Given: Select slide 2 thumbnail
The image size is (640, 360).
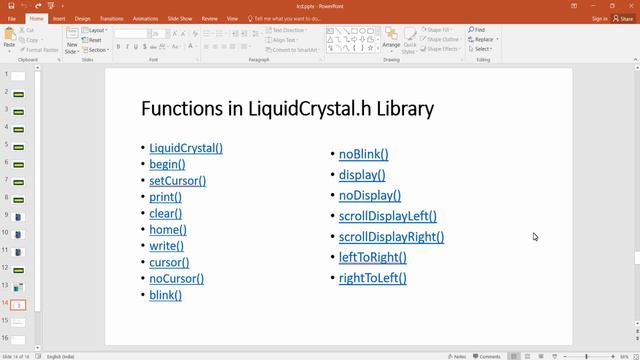Looking at the screenshot, I should (x=18, y=94).
